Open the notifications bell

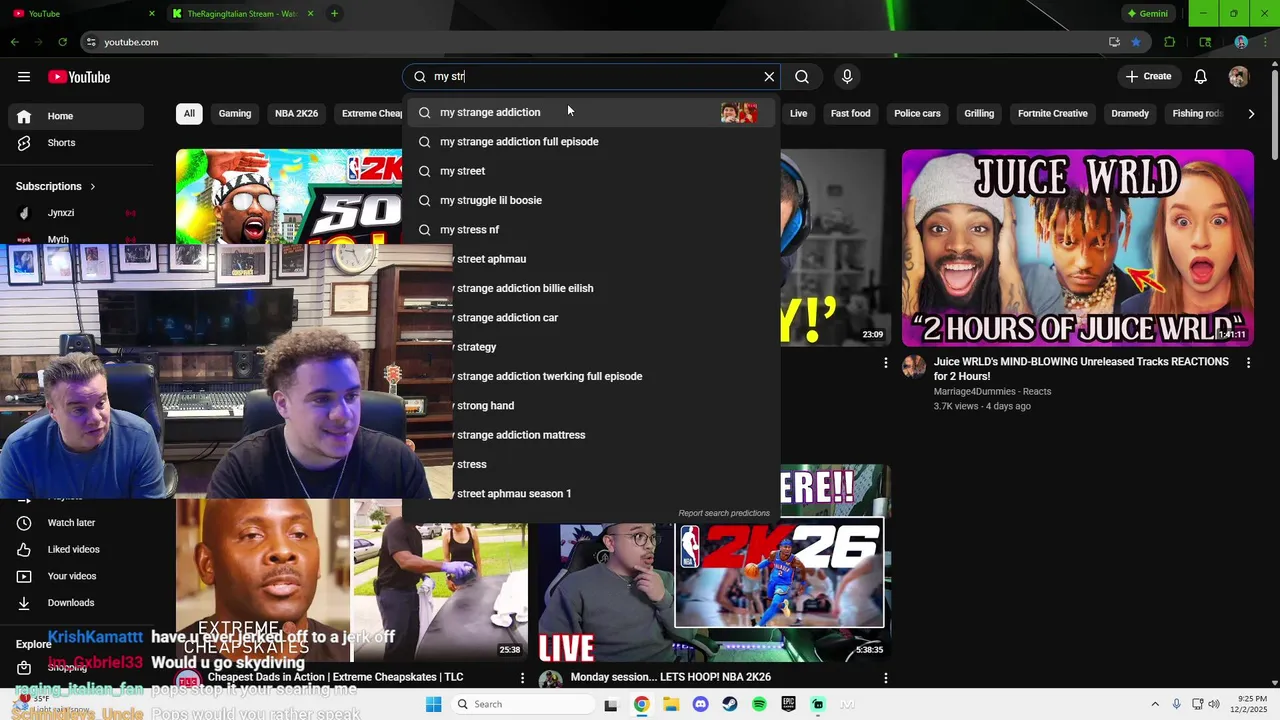[x=1201, y=77]
